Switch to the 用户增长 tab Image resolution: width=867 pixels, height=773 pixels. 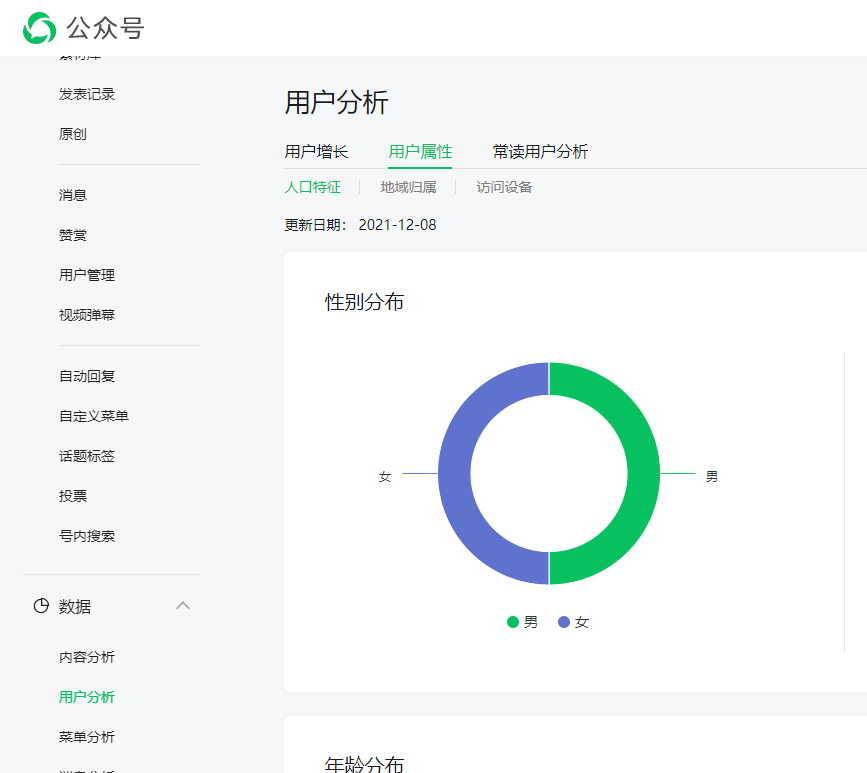pos(316,151)
